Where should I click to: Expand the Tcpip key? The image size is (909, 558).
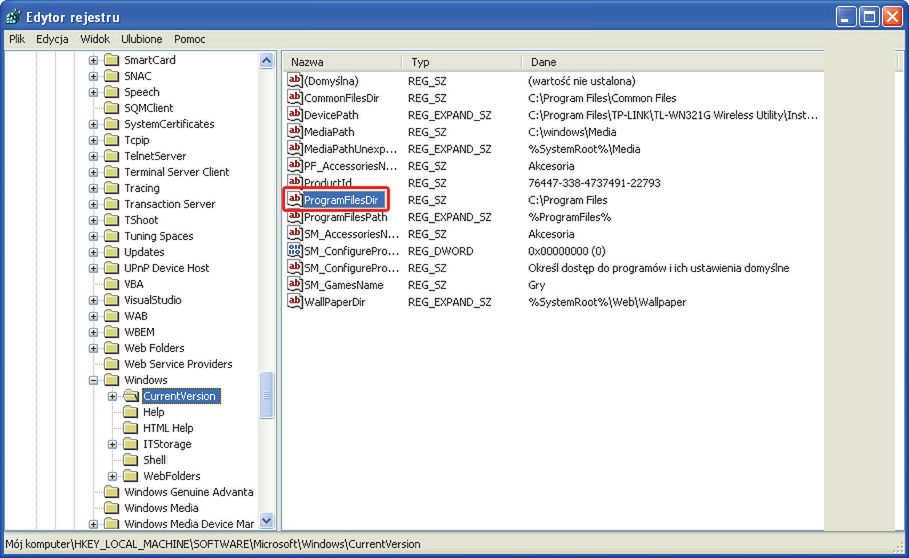tap(93, 140)
